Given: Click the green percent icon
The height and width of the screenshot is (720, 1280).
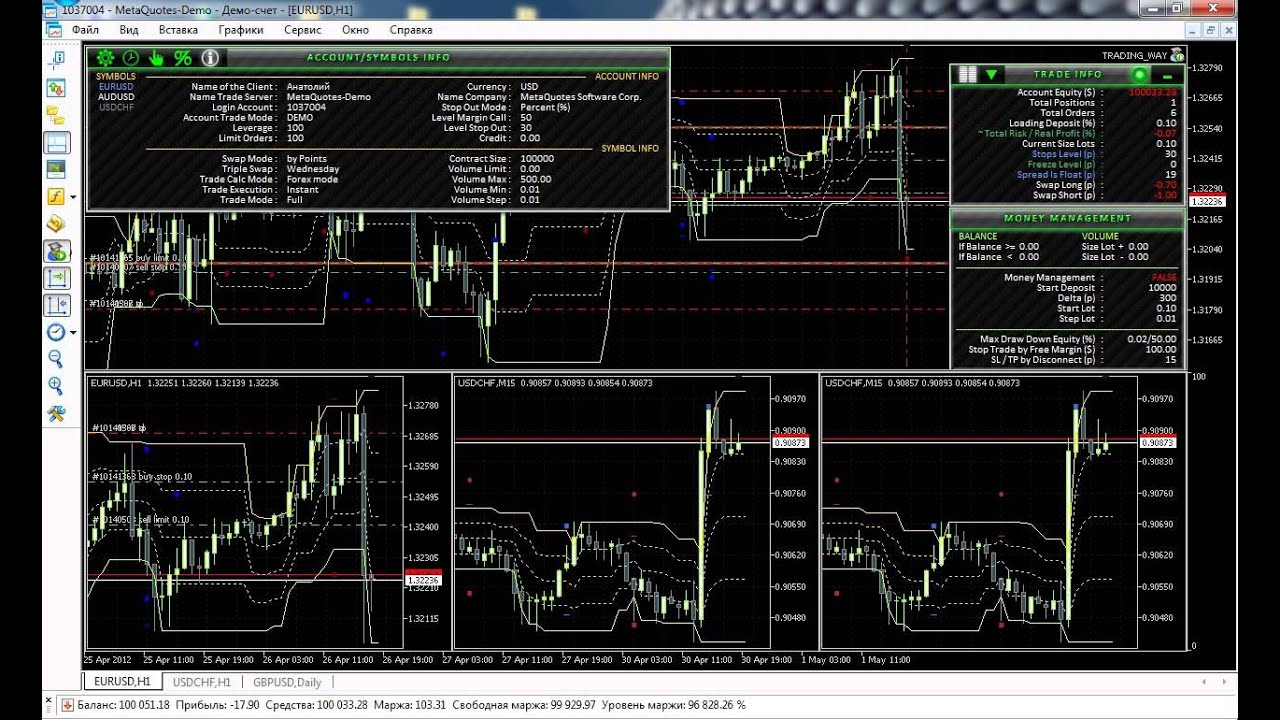Looking at the screenshot, I should pyautogui.click(x=182, y=58).
